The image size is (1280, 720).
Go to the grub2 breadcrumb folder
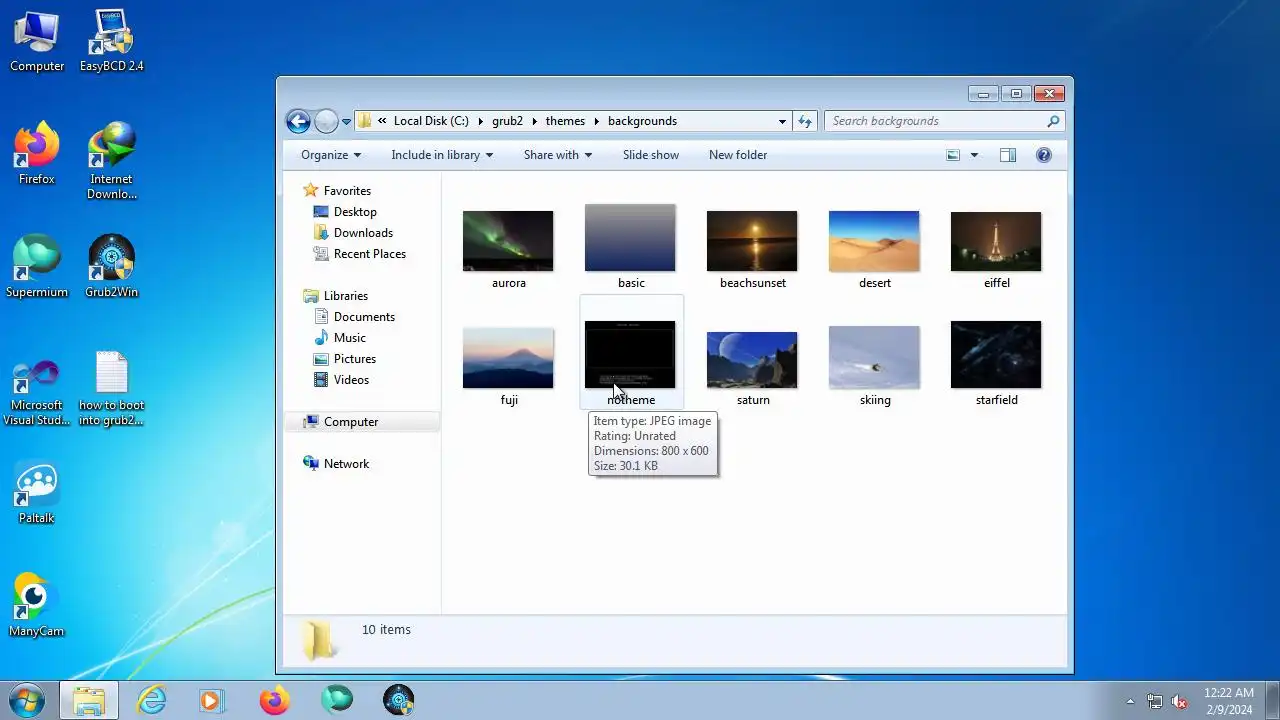tap(507, 121)
